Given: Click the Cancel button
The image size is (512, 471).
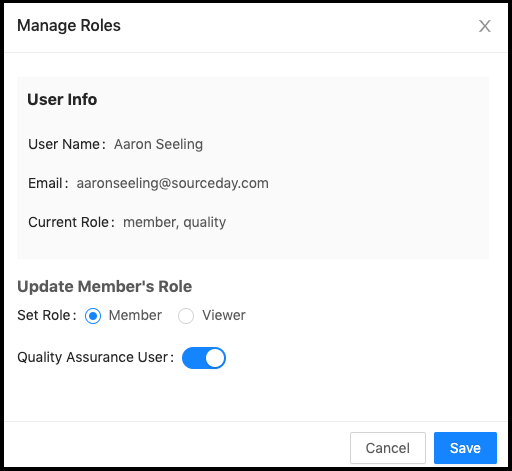Looking at the screenshot, I should [388, 448].
